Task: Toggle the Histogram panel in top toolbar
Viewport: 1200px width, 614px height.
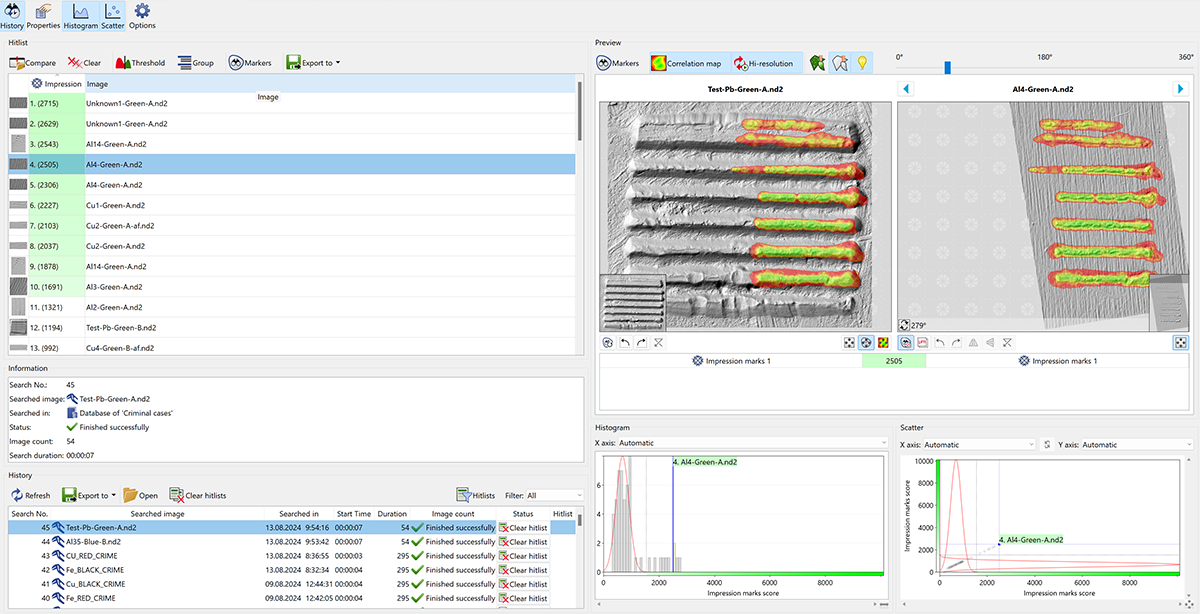Action: pyautogui.click(x=80, y=15)
